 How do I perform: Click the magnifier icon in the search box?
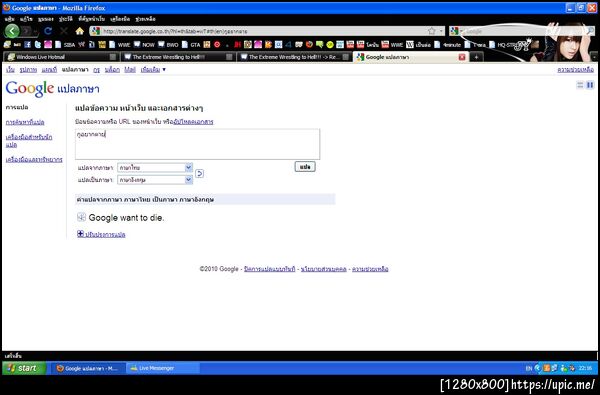[x=590, y=31]
